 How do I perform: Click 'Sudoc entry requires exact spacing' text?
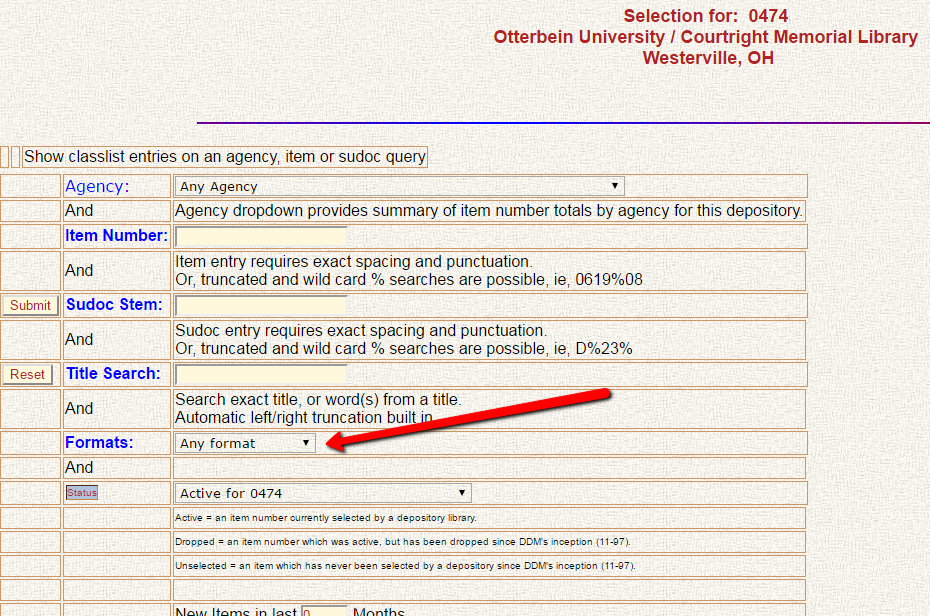[361, 330]
